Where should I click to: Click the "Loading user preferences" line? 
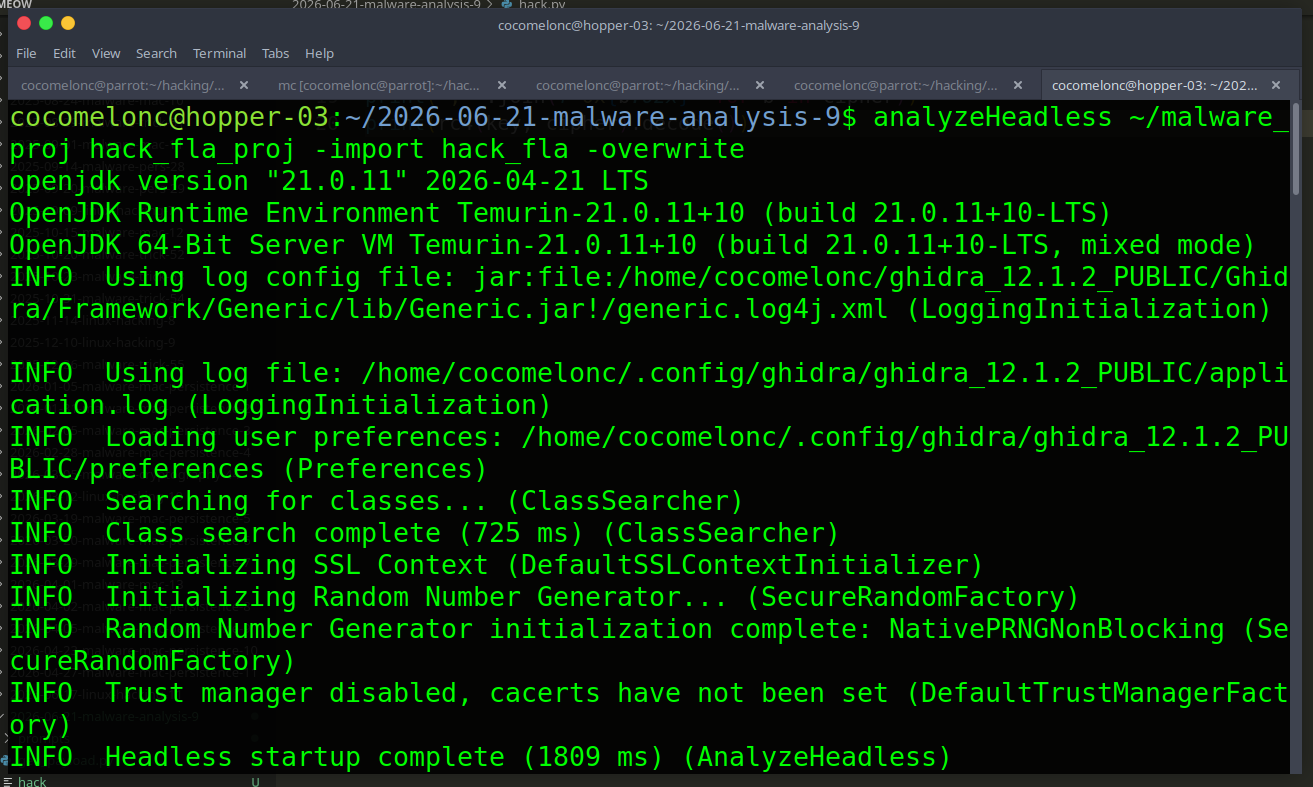[x=648, y=453]
